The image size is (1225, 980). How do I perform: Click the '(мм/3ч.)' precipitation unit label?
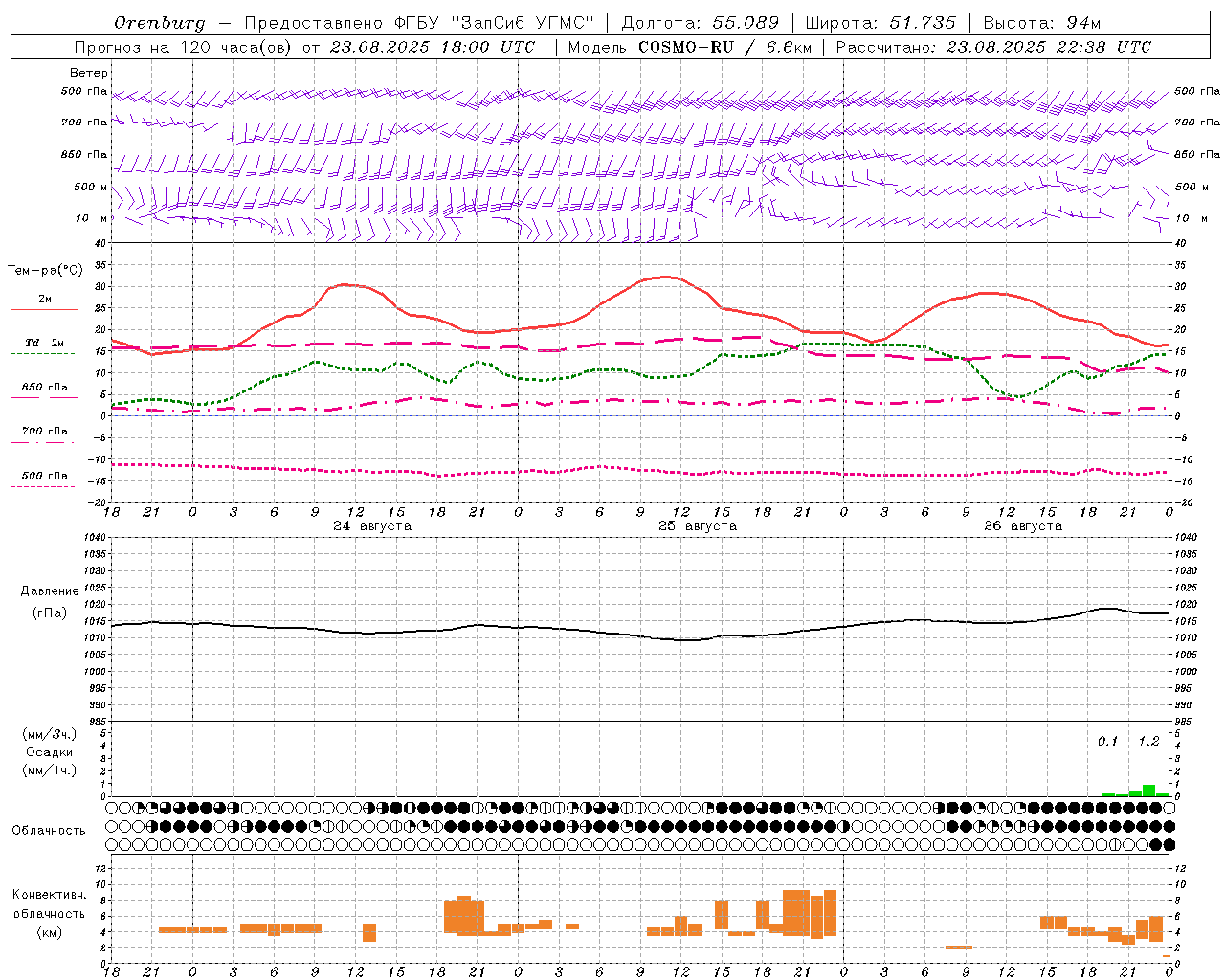pos(50,734)
